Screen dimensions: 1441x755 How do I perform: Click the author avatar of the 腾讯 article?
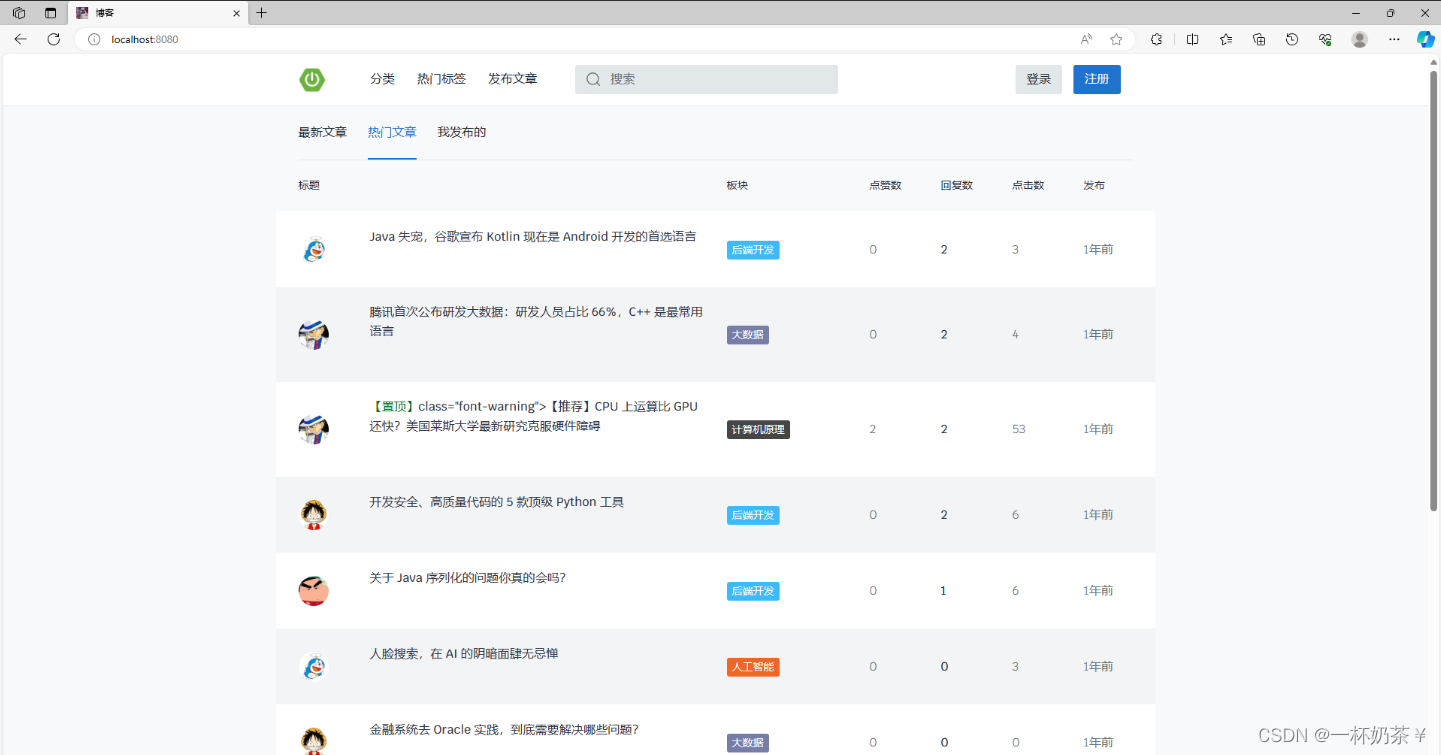pyautogui.click(x=314, y=334)
